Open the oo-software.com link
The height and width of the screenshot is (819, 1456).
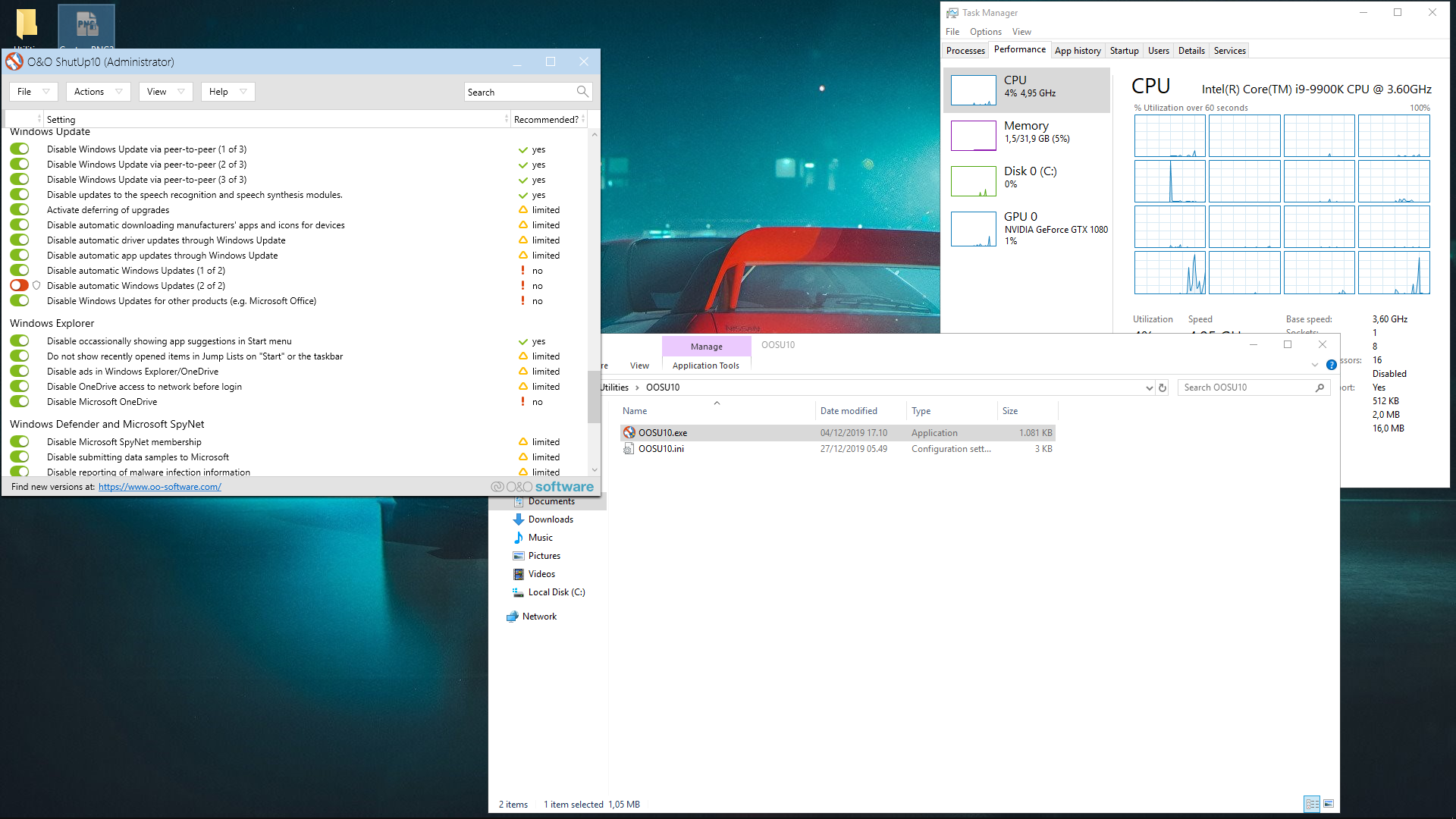pyautogui.click(x=160, y=487)
